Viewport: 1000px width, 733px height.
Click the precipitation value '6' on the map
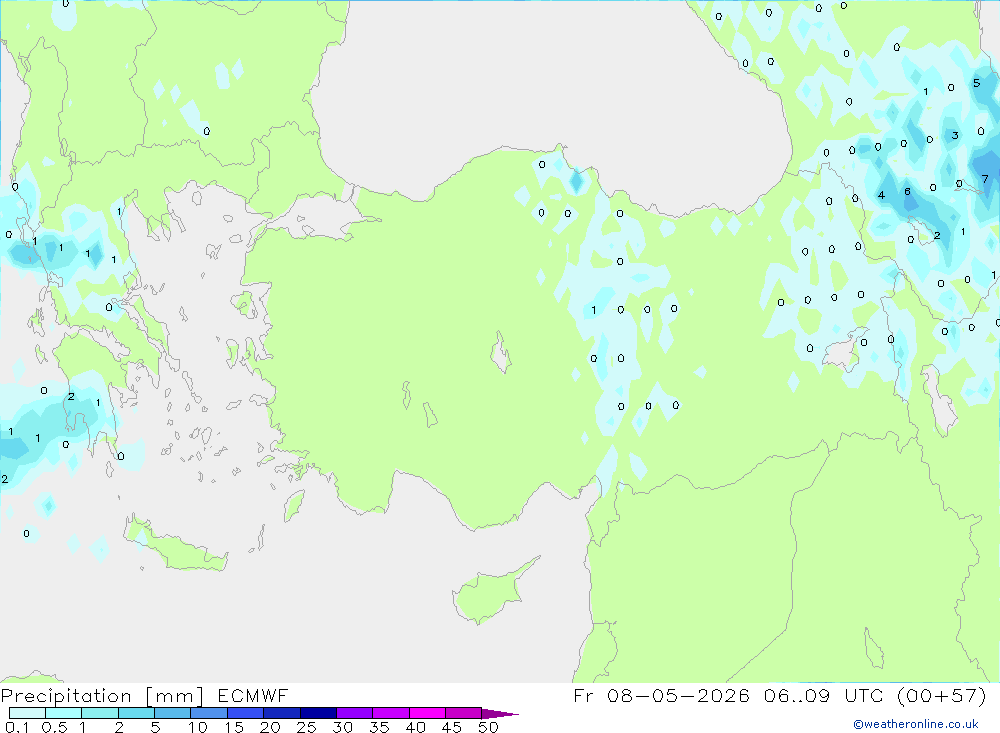[x=908, y=191]
